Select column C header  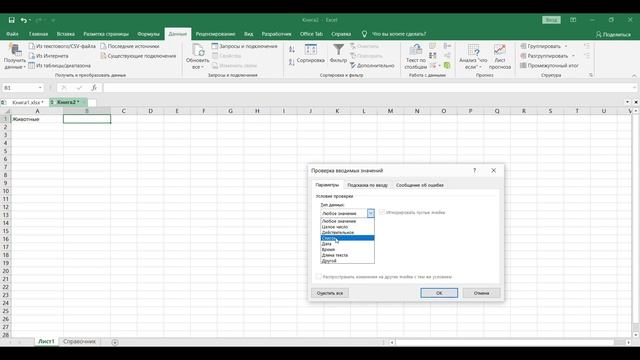pos(124,111)
